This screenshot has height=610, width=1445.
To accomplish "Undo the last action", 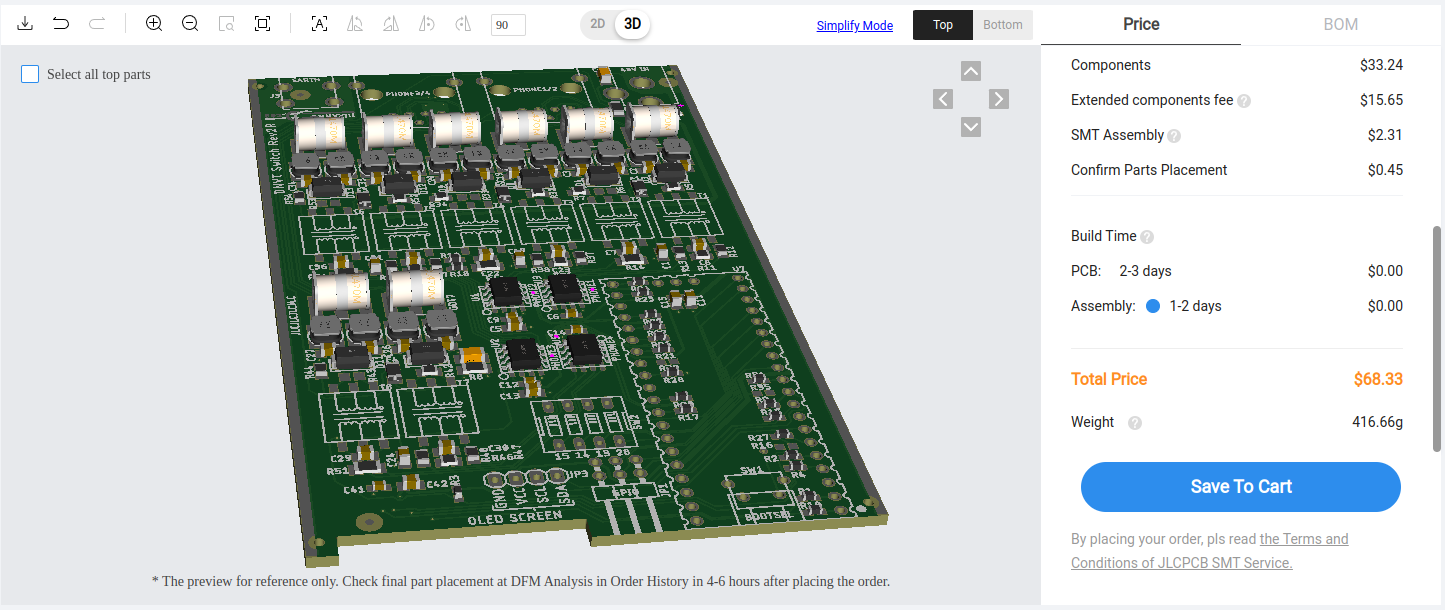I will pos(61,23).
